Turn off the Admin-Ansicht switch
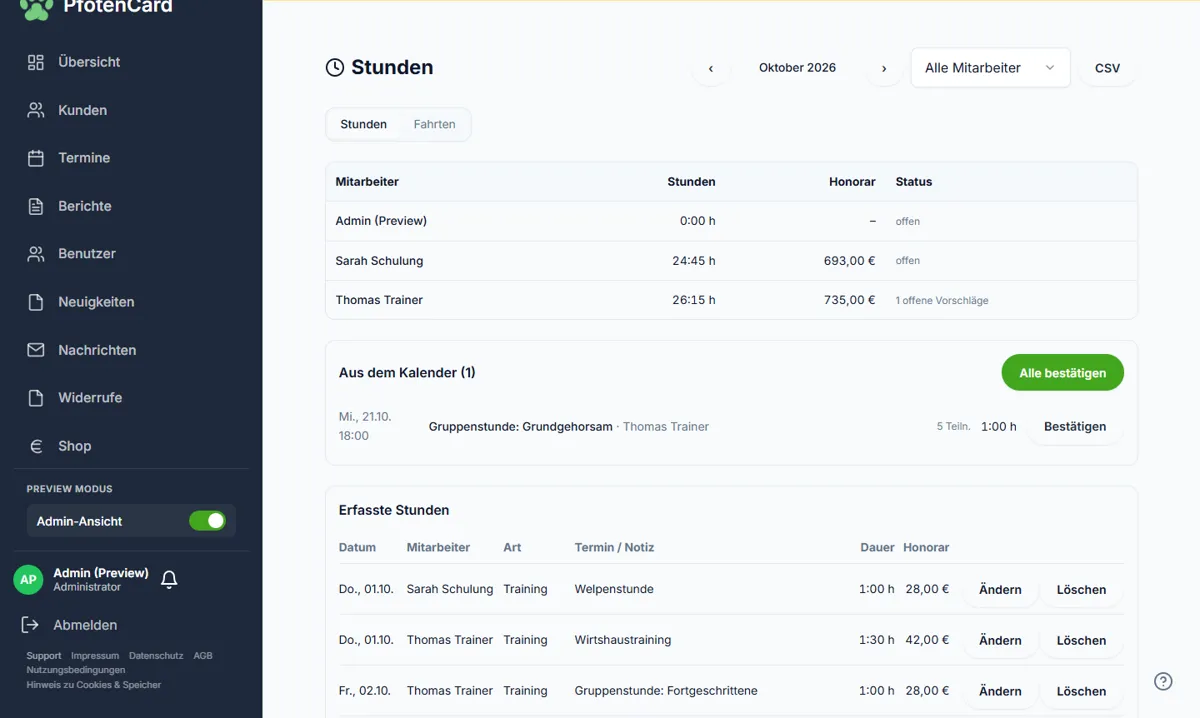1200x718 pixels. (x=207, y=521)
